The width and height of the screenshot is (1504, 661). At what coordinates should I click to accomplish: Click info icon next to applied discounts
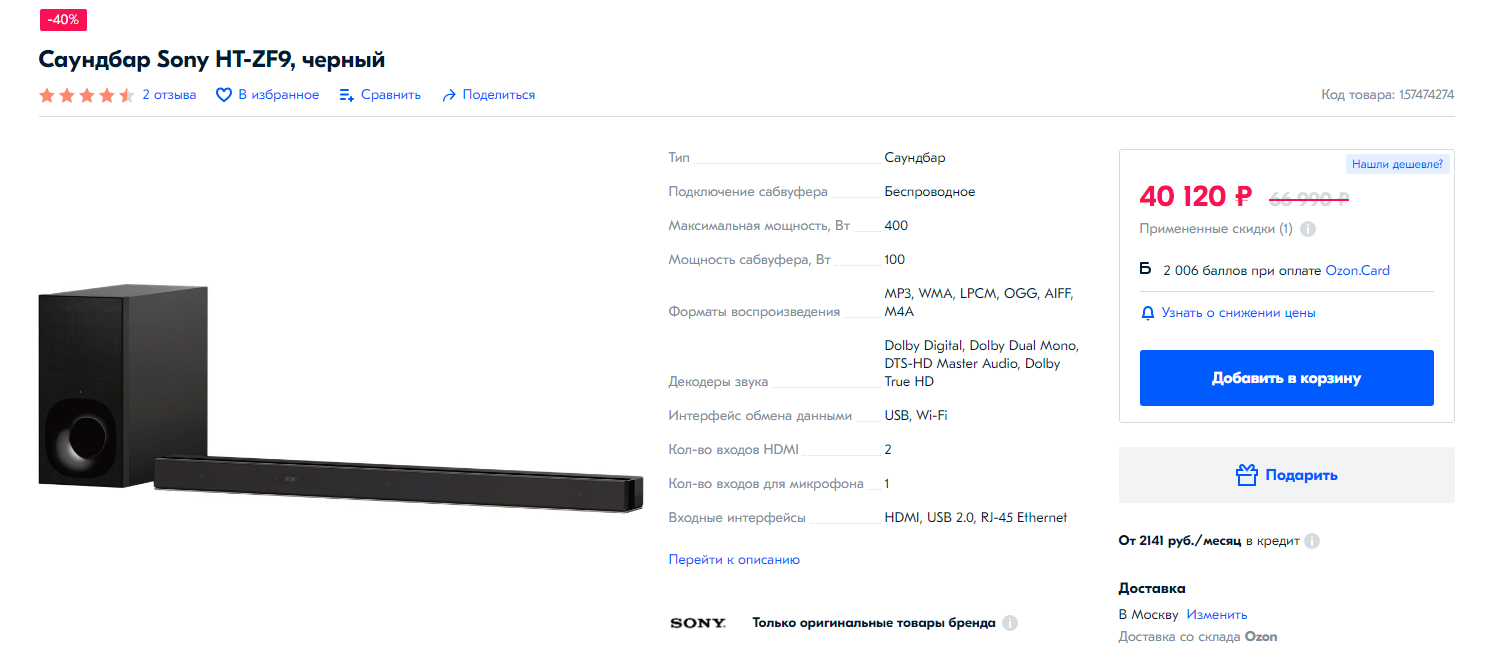click(x=1308, y=229)
